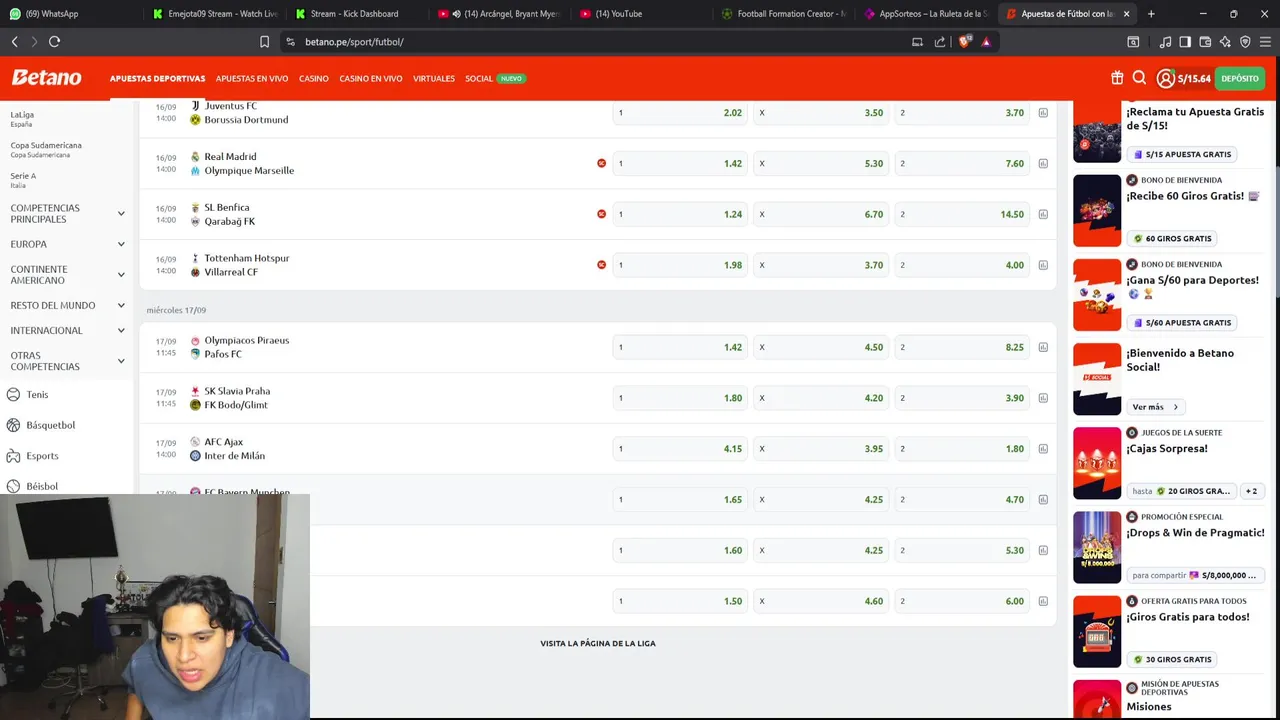Click Brave Shields lion icon in address bar
1280x720 pixels.
964,42
